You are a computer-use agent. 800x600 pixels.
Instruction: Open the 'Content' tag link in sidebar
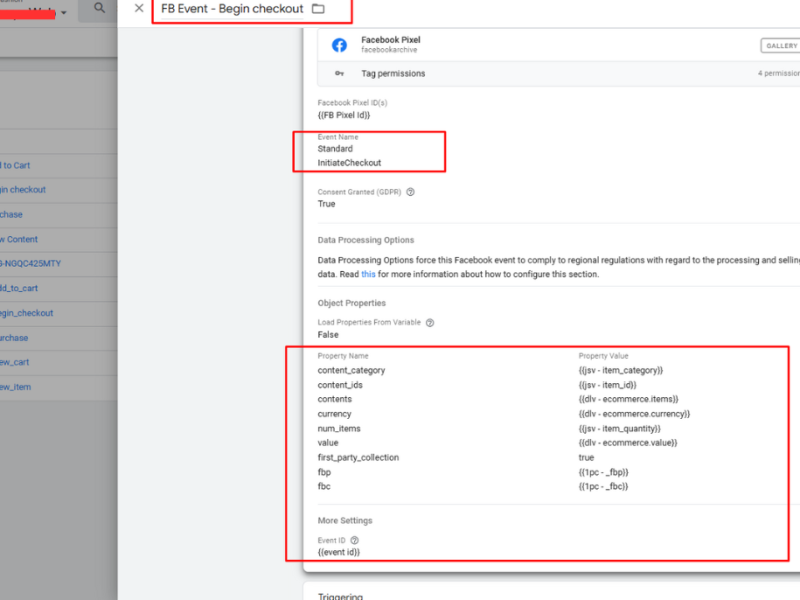tap(19, 239)
